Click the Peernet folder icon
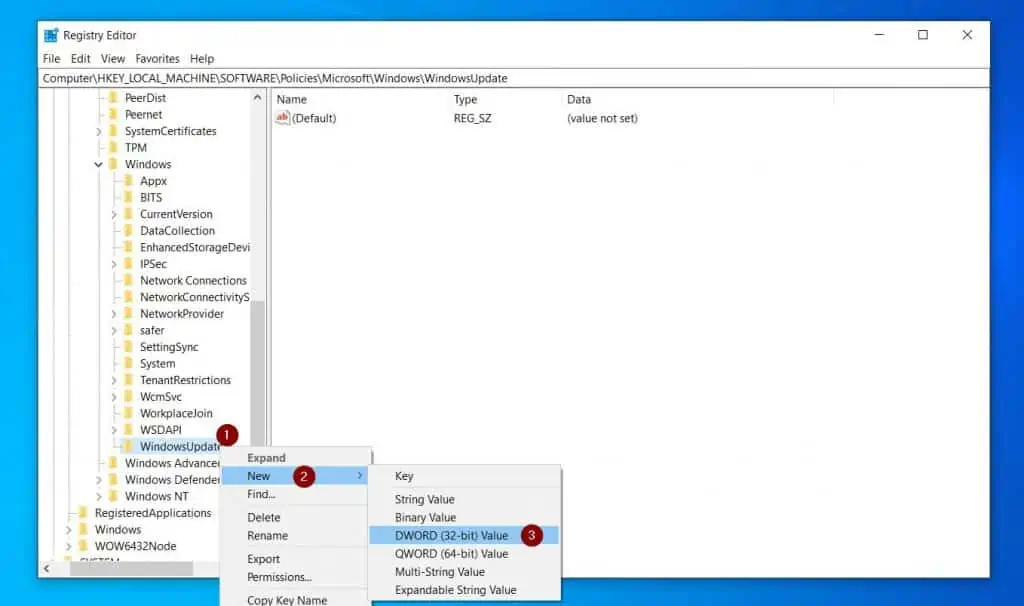This screenshot has width=1024, height=606. 113,114
